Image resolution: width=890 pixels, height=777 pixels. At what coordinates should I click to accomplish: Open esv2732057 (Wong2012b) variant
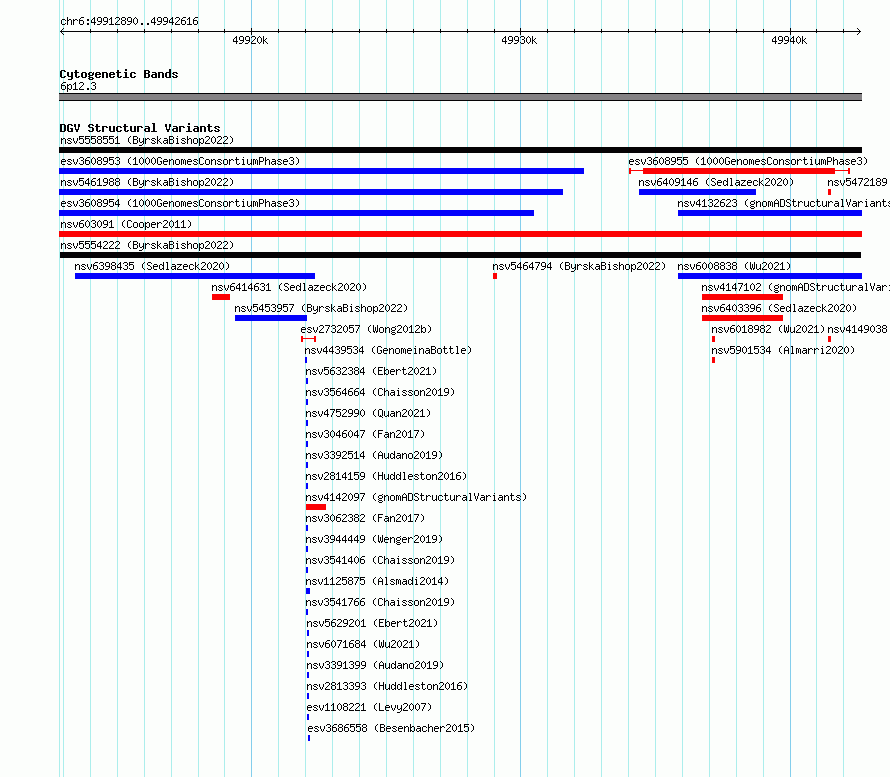pos(366,329)
